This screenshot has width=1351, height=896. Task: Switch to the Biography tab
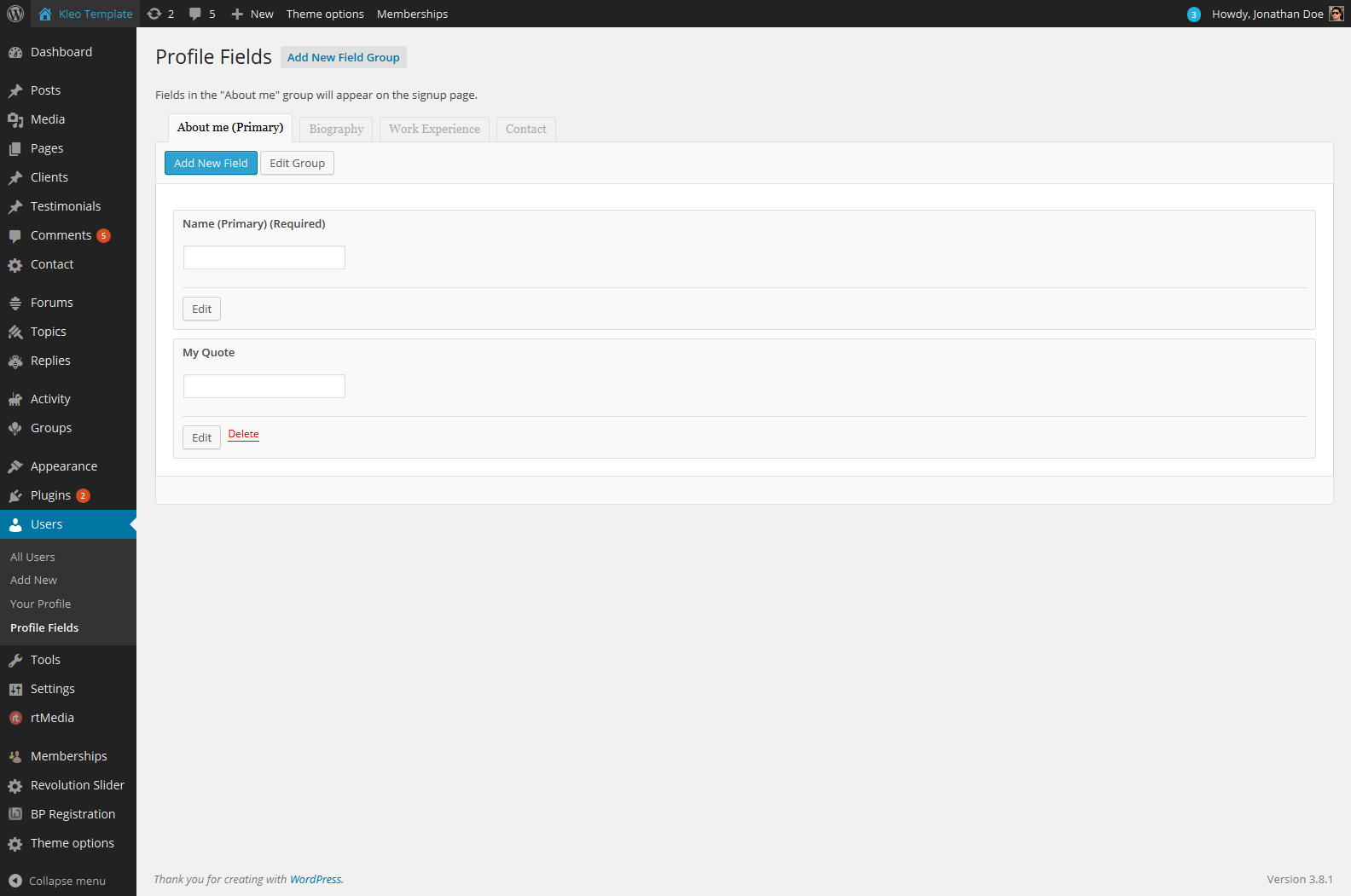[x=336, y=129]
